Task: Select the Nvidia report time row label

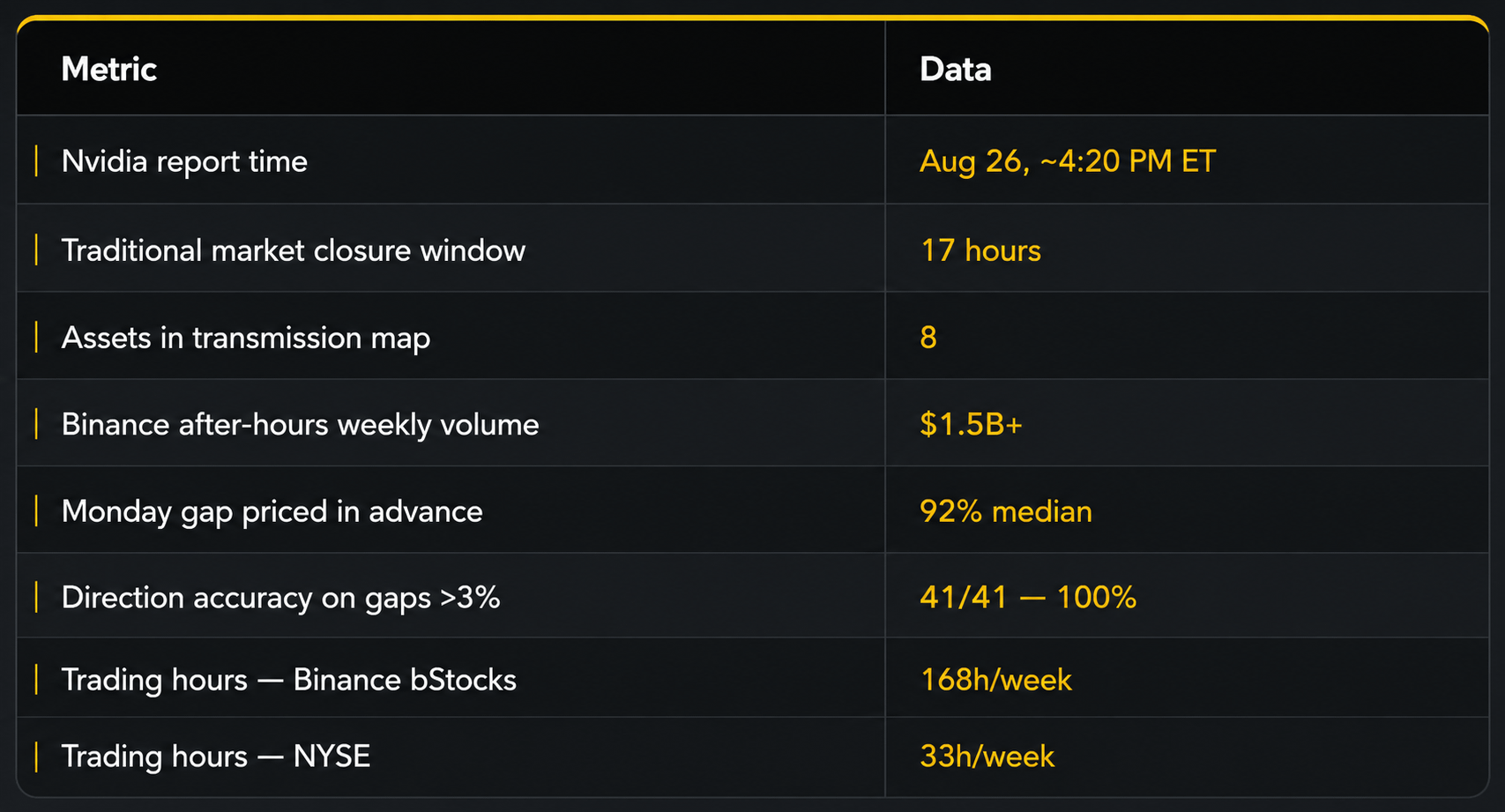Action: (x=184, y=161)
